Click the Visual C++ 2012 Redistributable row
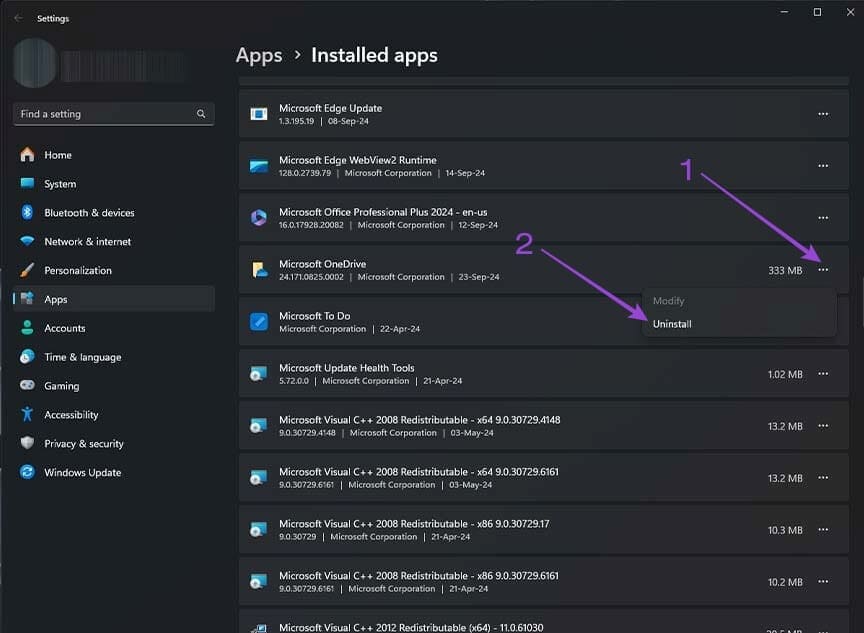 [544, 621]
